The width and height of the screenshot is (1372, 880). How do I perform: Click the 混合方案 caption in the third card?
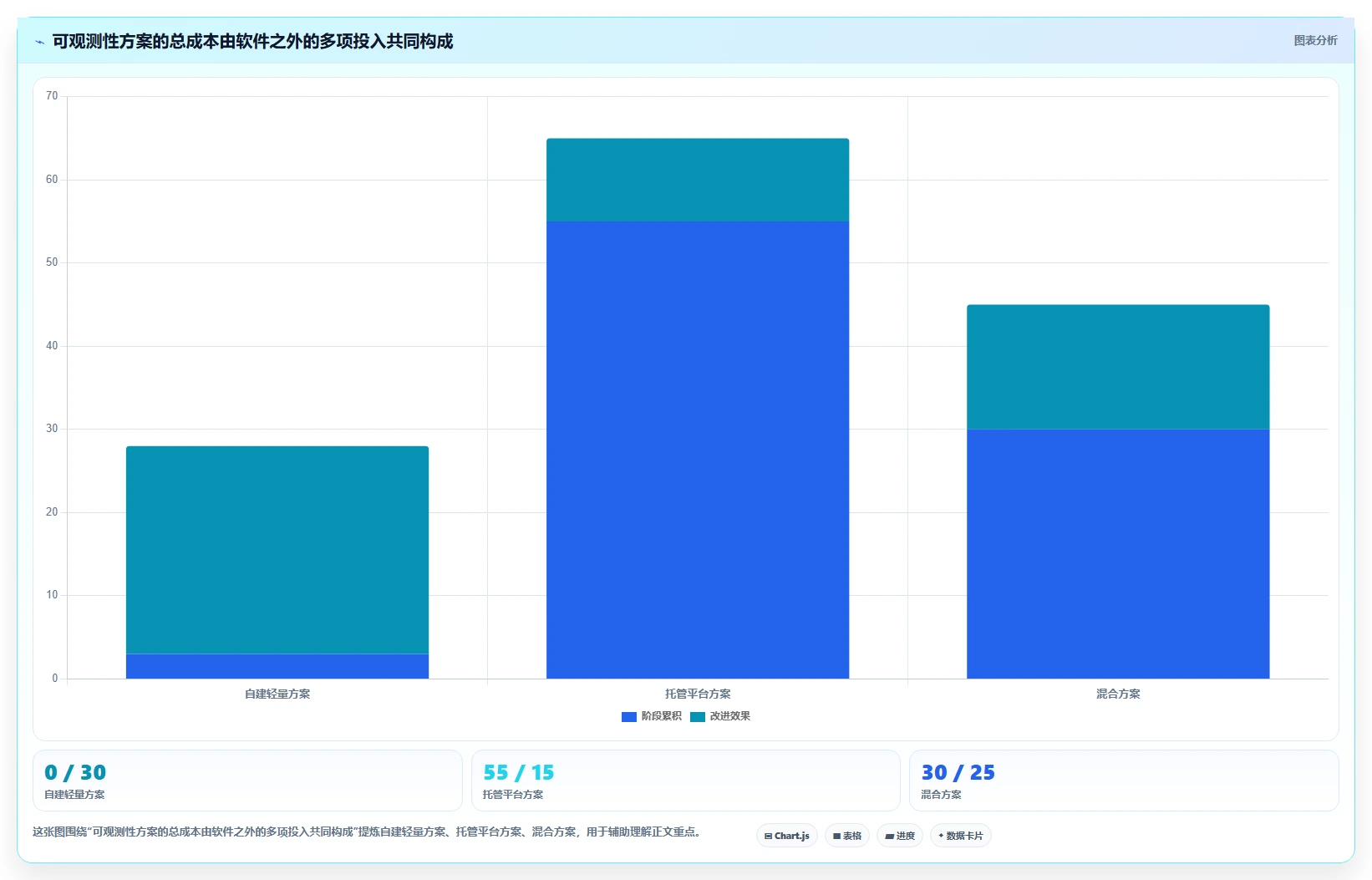point(941,795)
